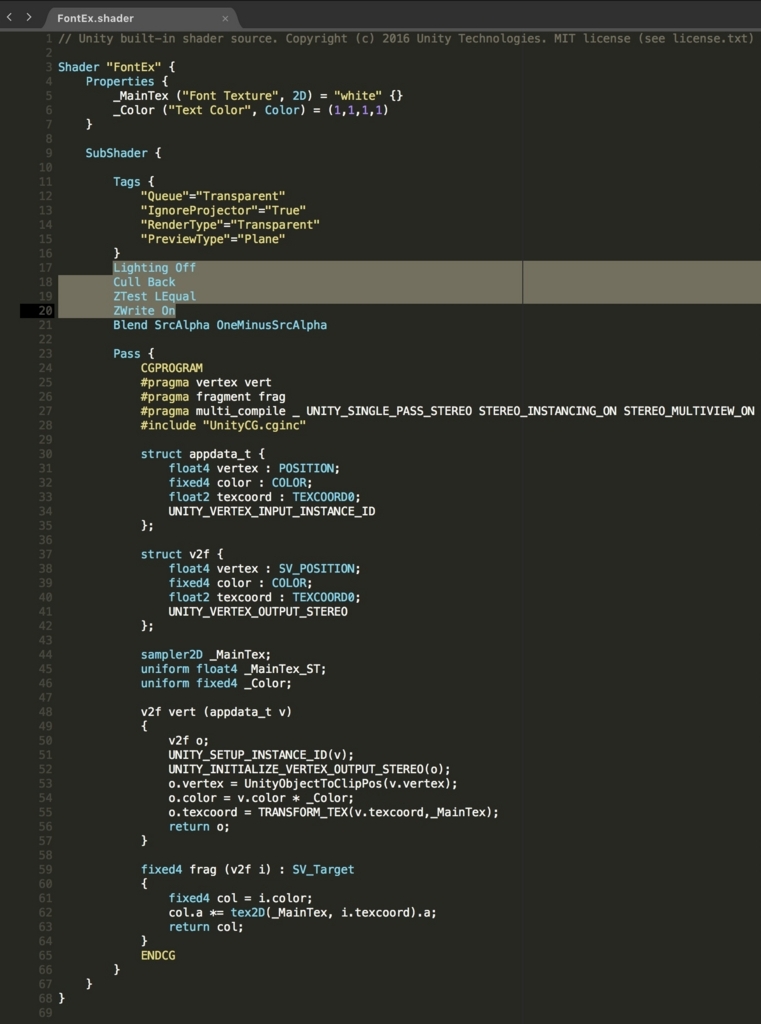
Task: Click 'CGPROGRAM' on line 24
Action: click(x=172, y=368)
